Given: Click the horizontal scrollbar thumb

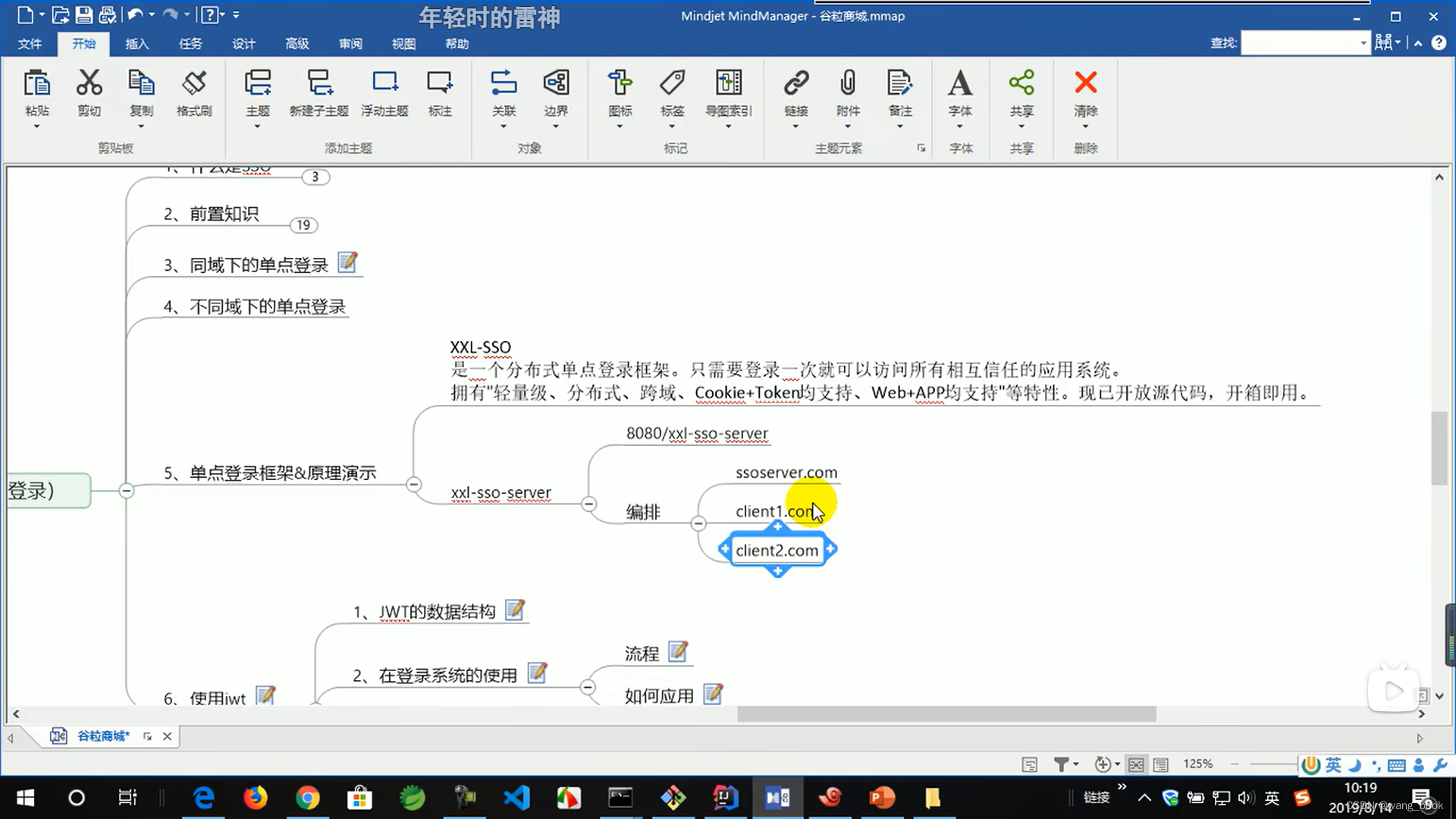Looking at the screenshot, I should click(x=946, y=714).
